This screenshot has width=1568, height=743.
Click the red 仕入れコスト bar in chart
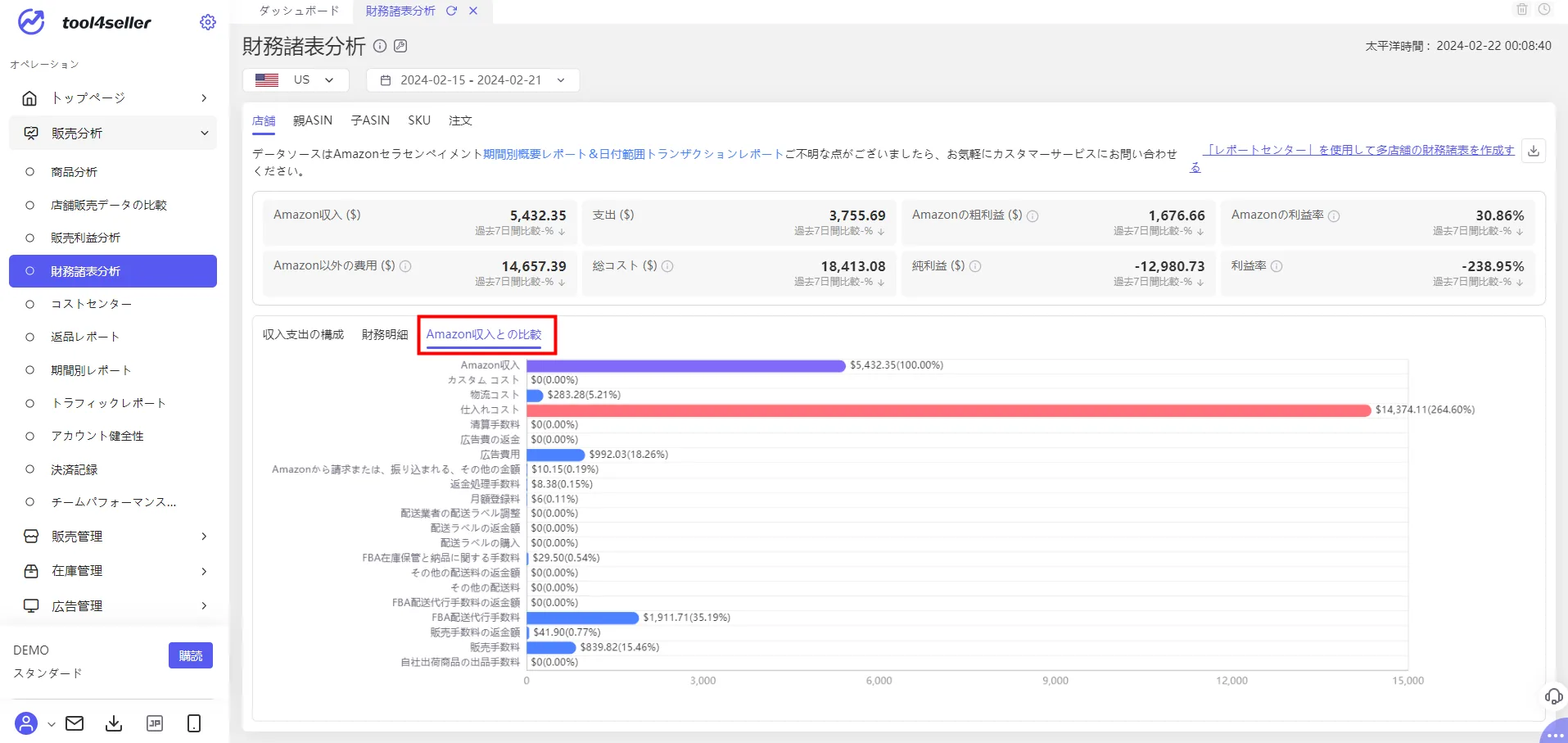[x=949, y=410]
